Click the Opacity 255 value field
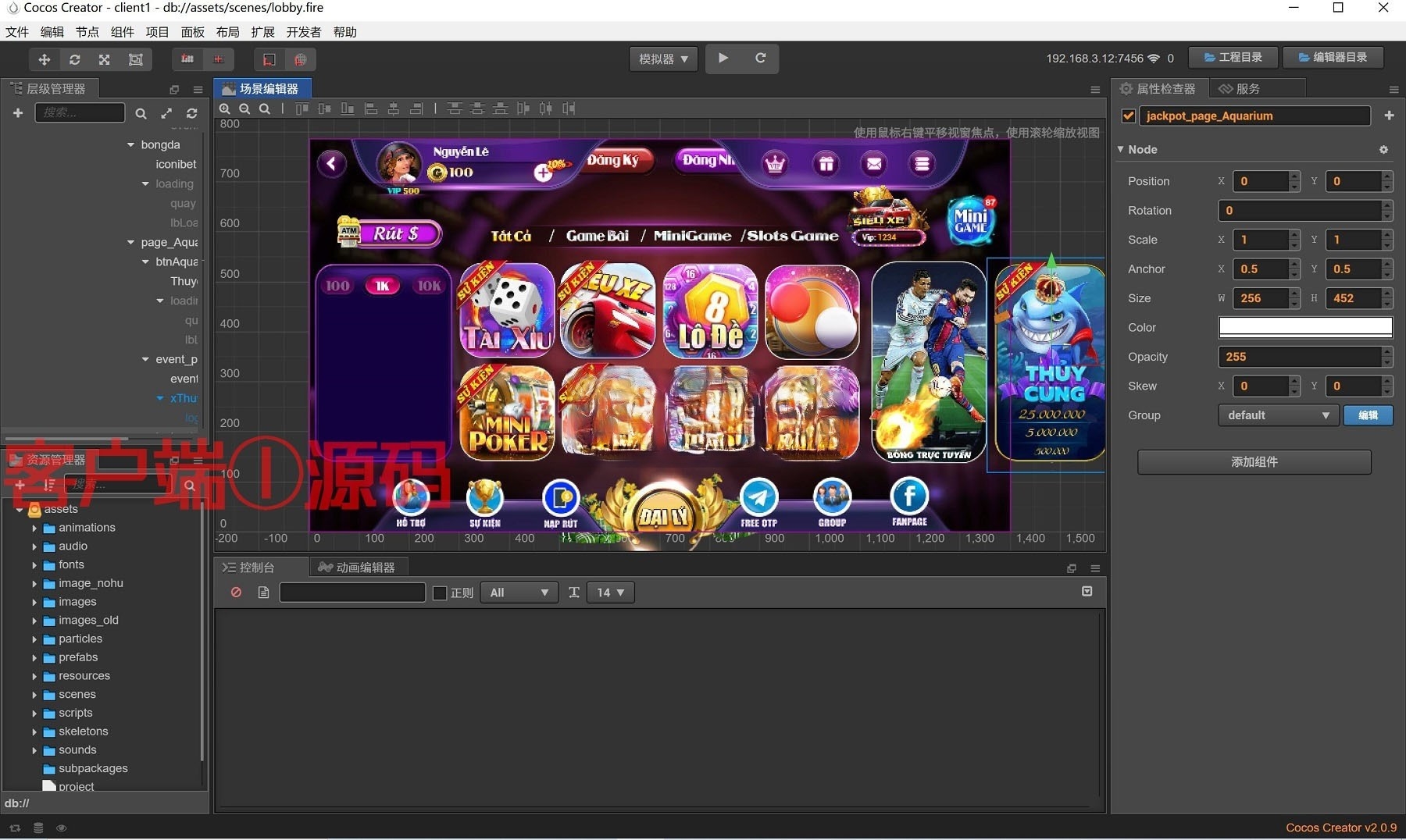This screenshot has width=1406, height=840. coord(1300,357)
